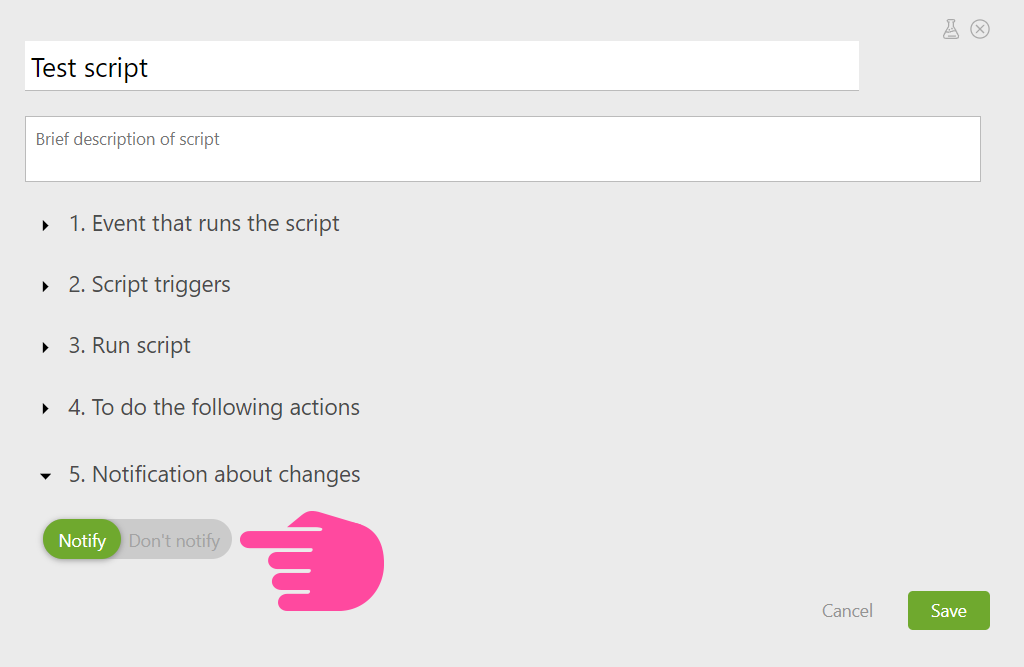The width and height of the screenshot is (1024, 667).
Task: Select the Notify toggle option
Action: coord(82,540)
